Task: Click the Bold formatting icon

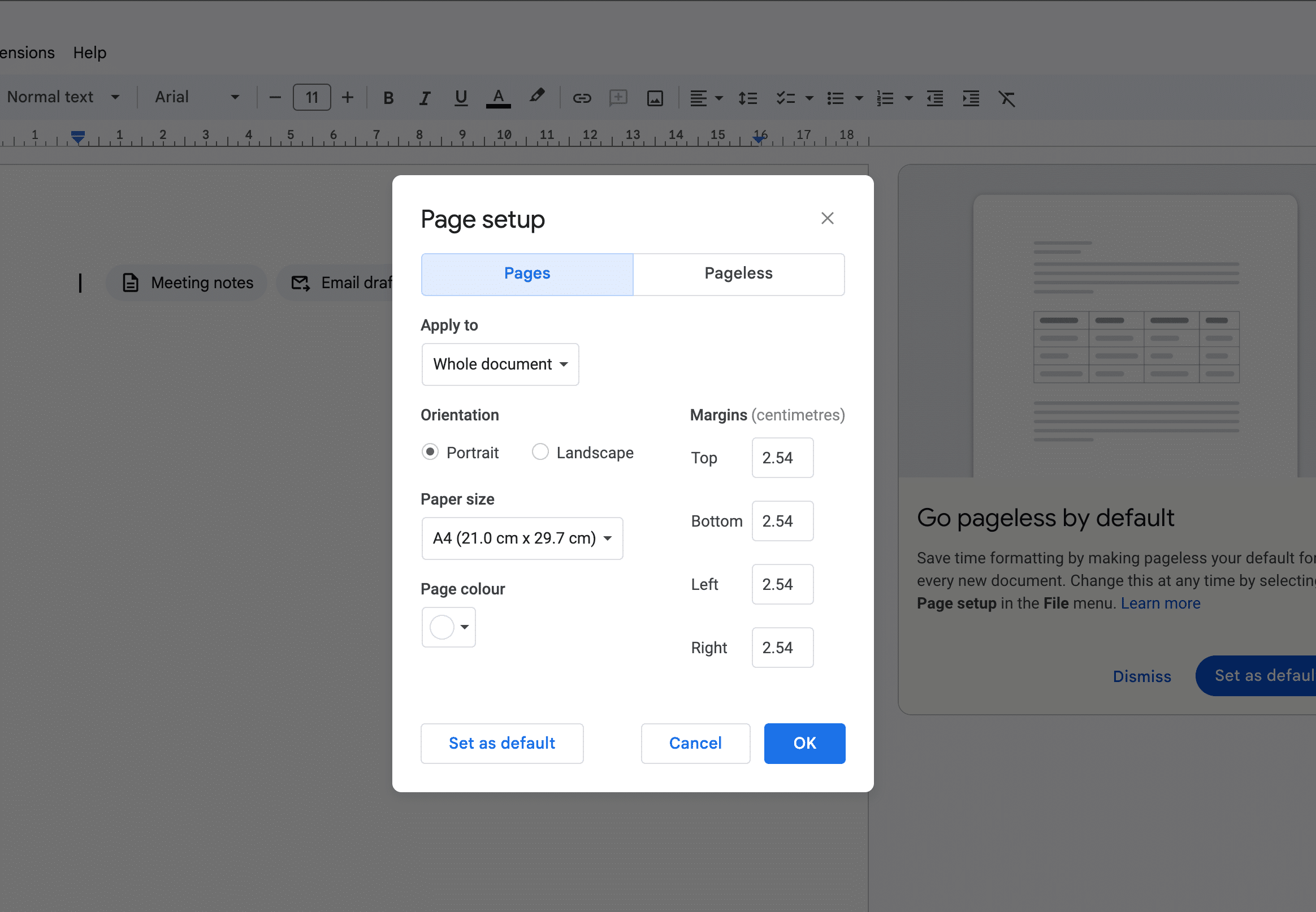Action: (388, 98)
